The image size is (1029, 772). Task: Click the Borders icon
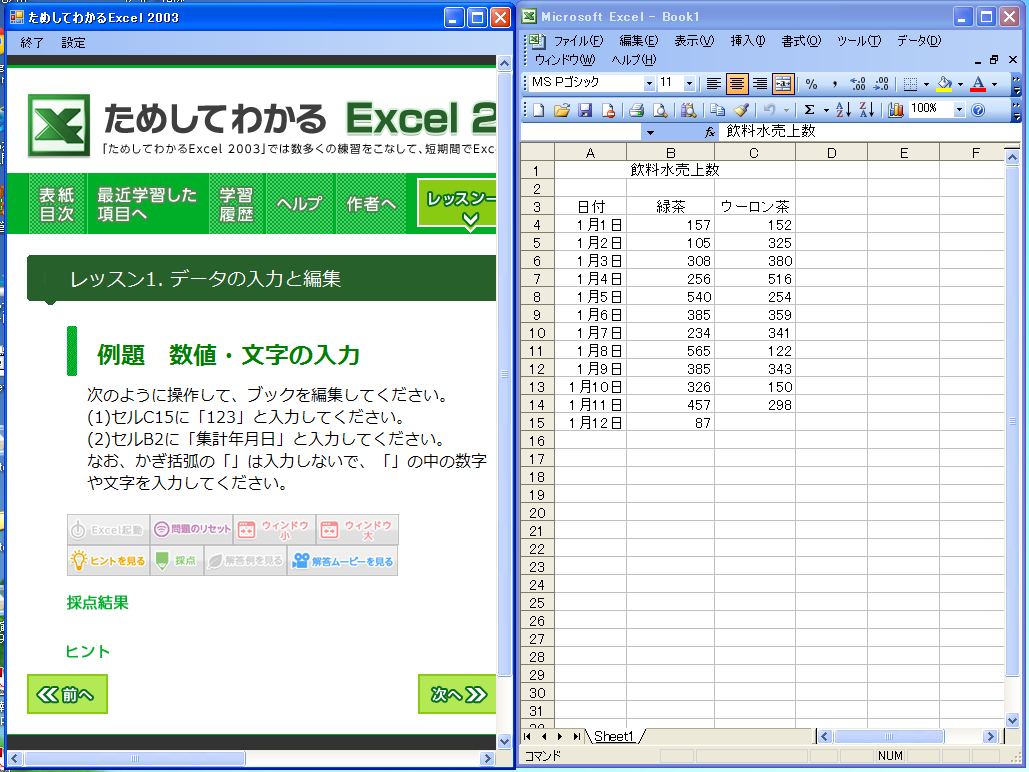910,84
